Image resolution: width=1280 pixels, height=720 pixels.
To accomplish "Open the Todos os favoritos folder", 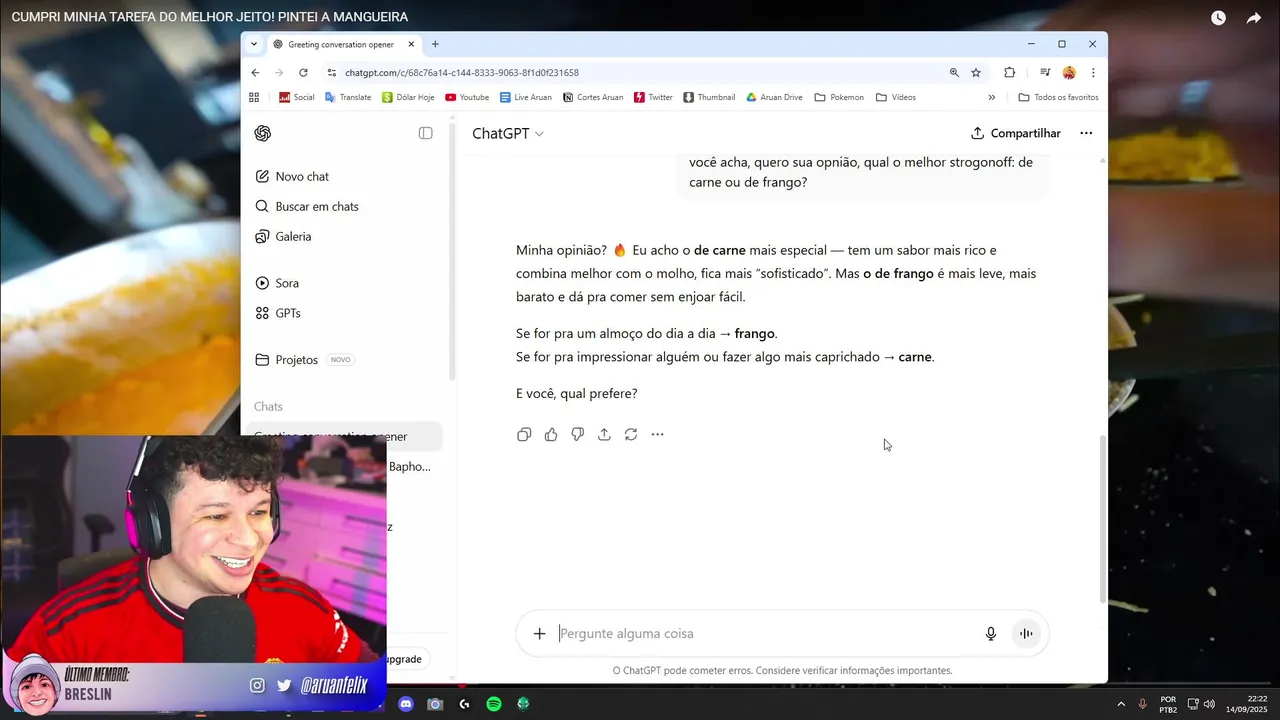I will point(1058,97).
